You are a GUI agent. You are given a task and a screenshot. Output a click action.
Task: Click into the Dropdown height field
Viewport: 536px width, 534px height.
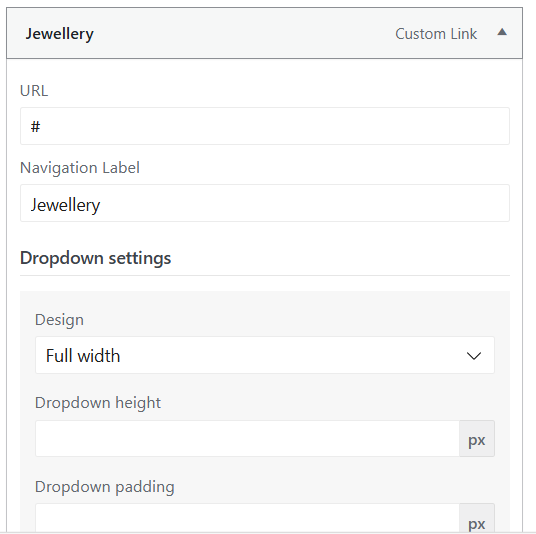pos(247,439)
